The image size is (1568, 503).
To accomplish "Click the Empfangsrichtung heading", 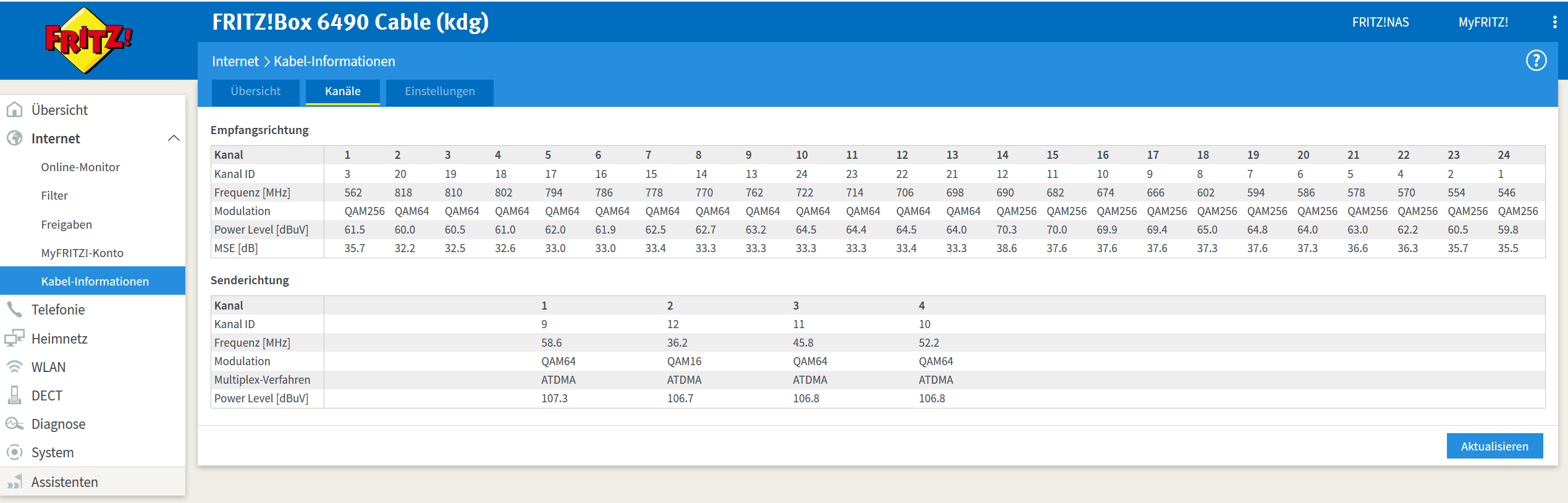I will click(259, 130).
